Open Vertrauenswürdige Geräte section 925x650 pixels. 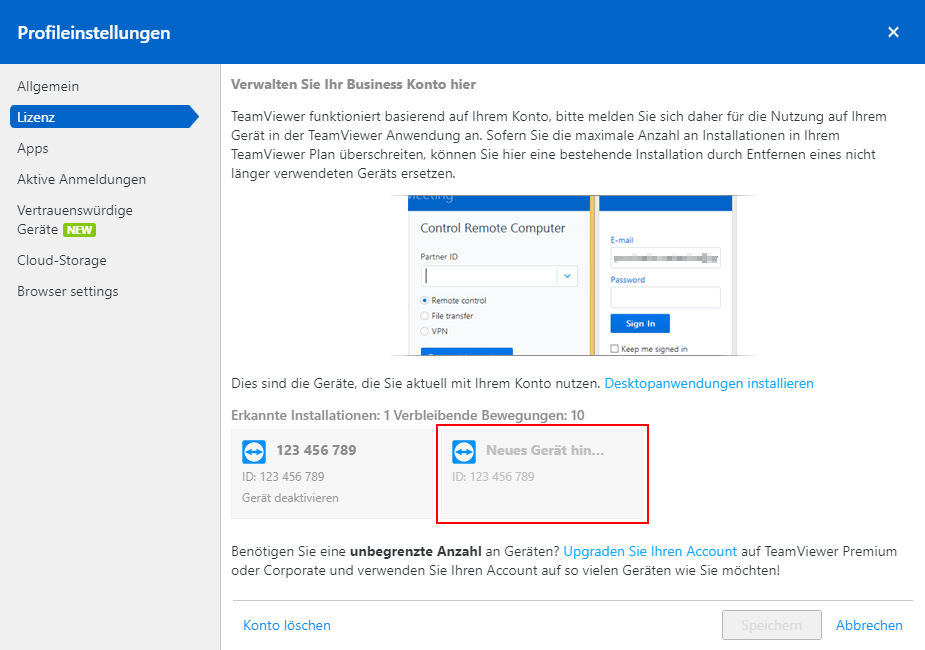point(75,219)
